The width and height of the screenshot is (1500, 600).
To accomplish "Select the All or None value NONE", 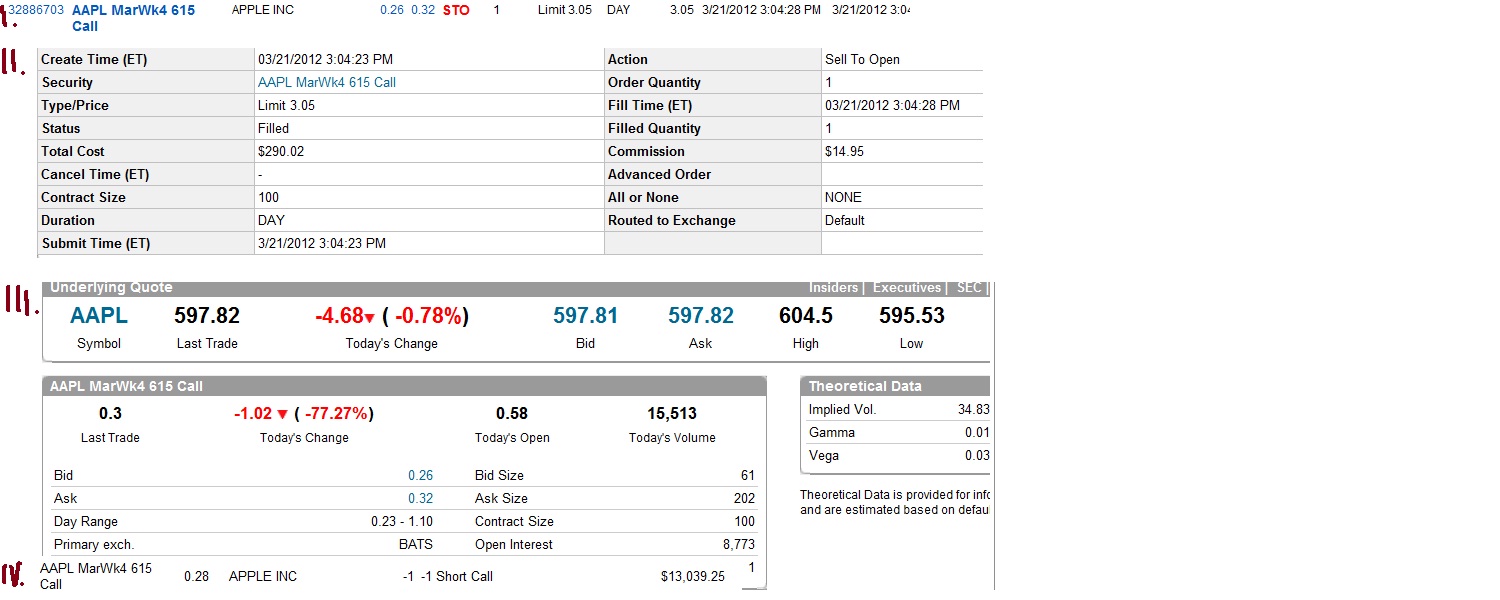I will pyautogui.click(x=843, y=198).
